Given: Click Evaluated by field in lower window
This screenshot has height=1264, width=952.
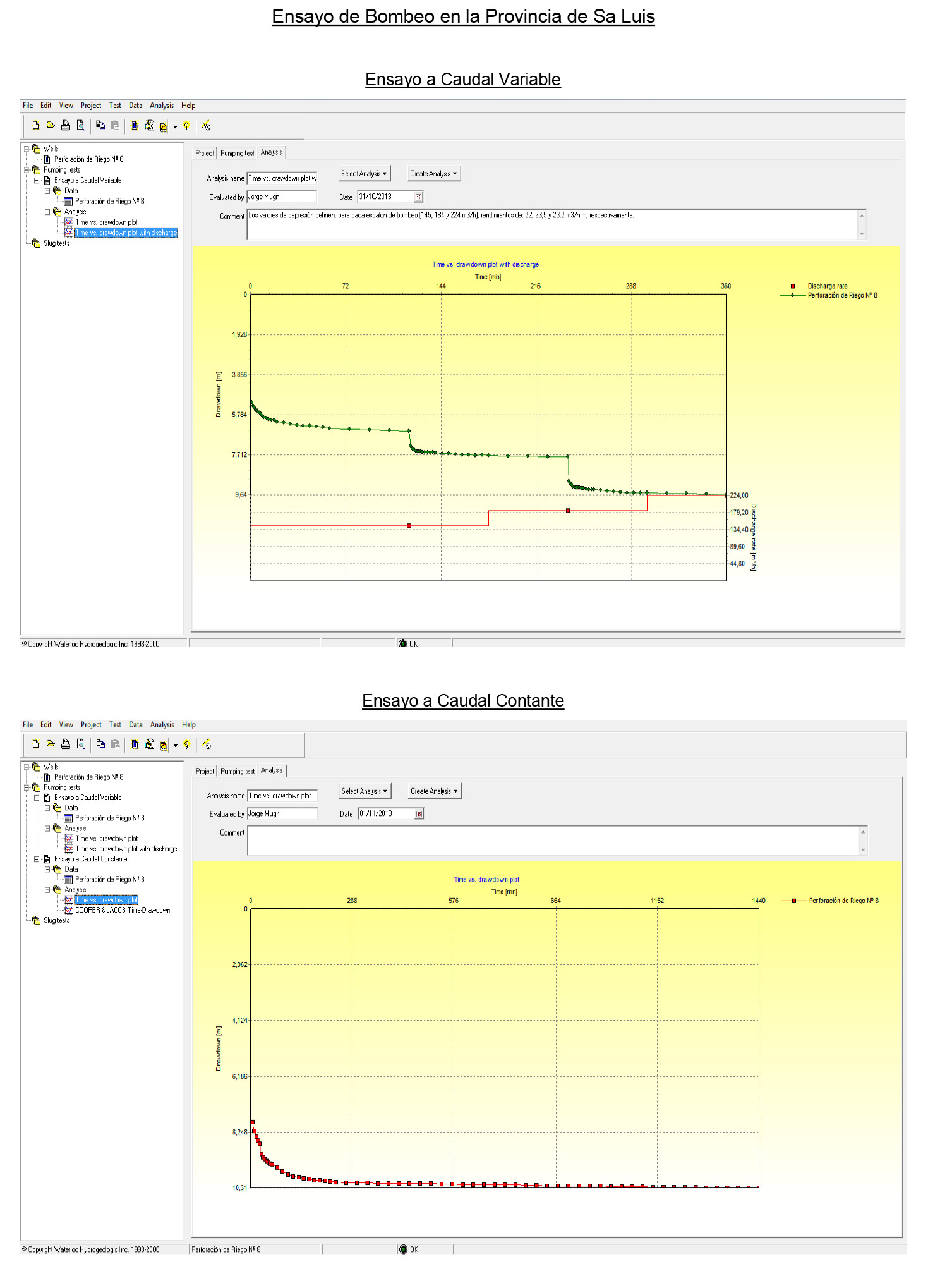Looking at the screenshot, I should (282, 814).
